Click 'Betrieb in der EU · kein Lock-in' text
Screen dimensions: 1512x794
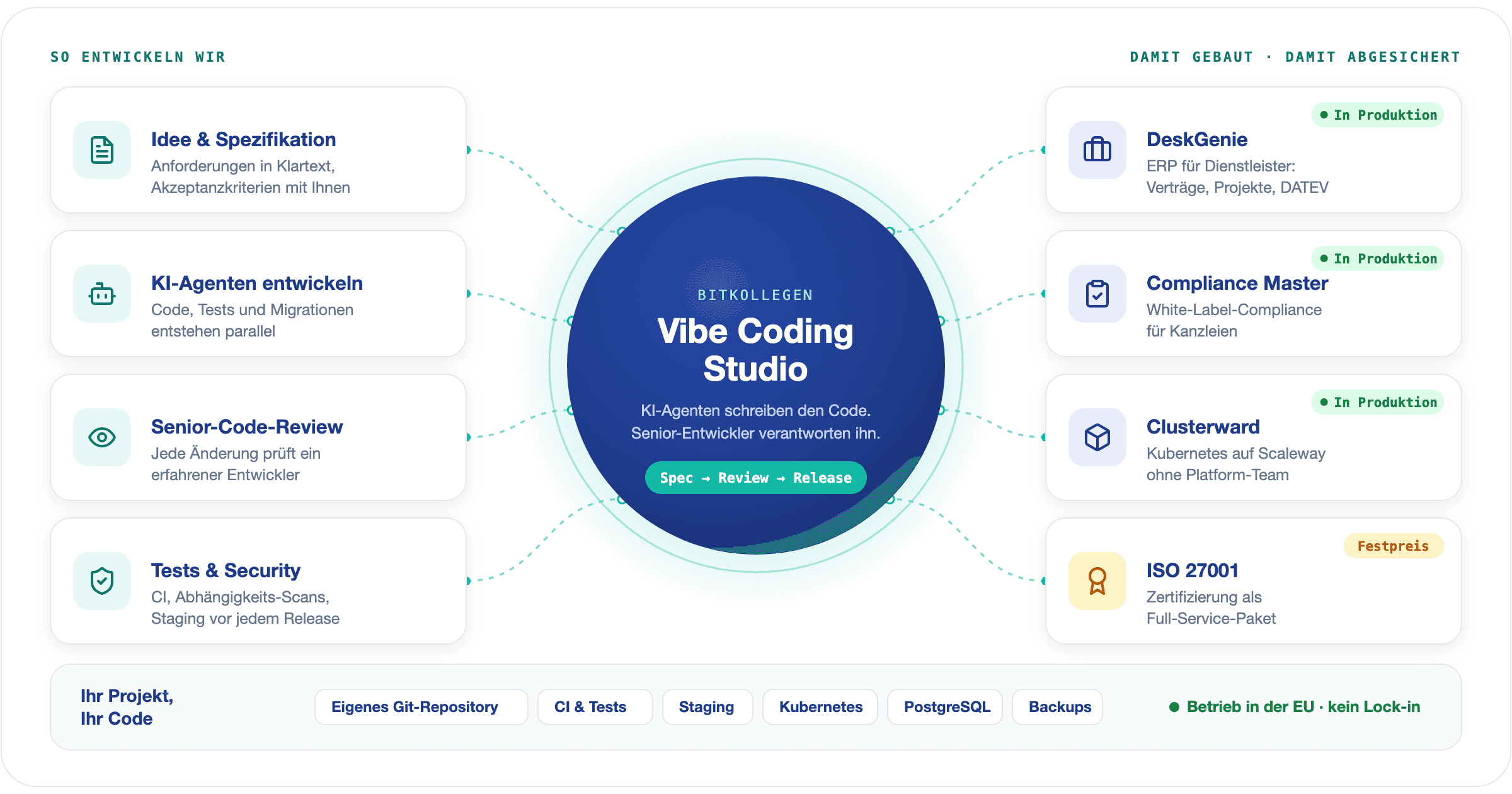tap(1303, 707)
